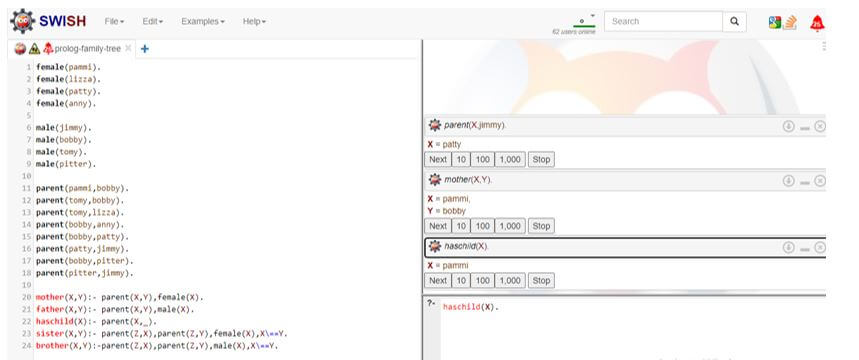Screen dimensions: 859x360
Task: Click the haschild(X) query owl icon
Action: [x=434, y=247]
